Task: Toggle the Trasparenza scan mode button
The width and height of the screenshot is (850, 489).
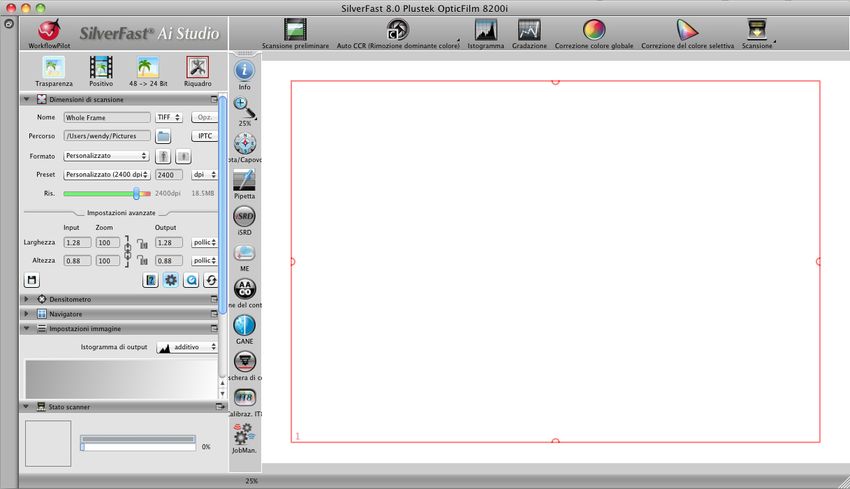Action: coord(52,68)
